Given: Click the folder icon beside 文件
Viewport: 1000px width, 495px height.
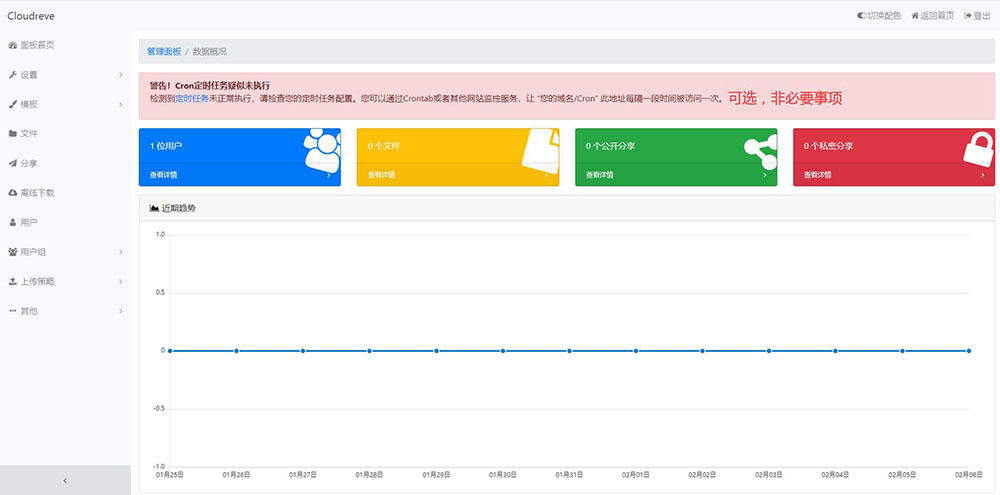Looking at the screenshot, I should [12, 133].
